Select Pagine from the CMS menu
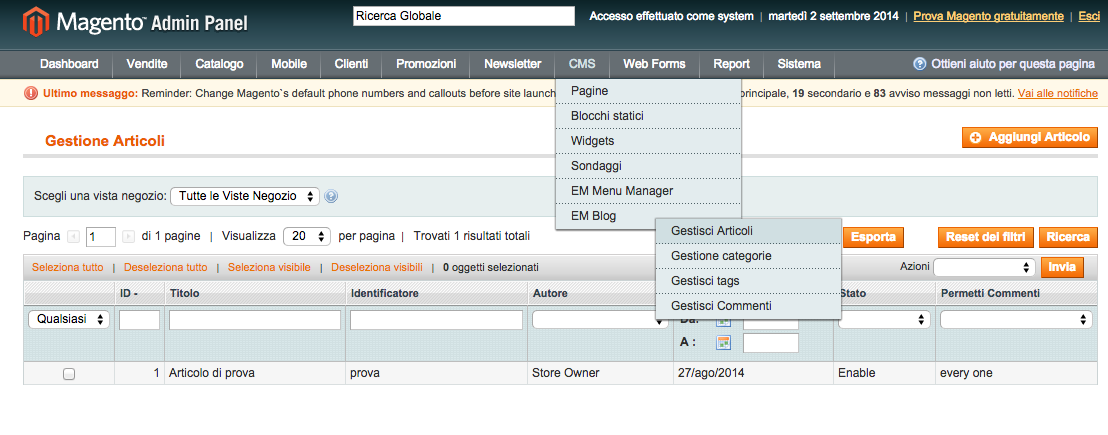Viewport: 1108px width, 435px height. point(648,90)
